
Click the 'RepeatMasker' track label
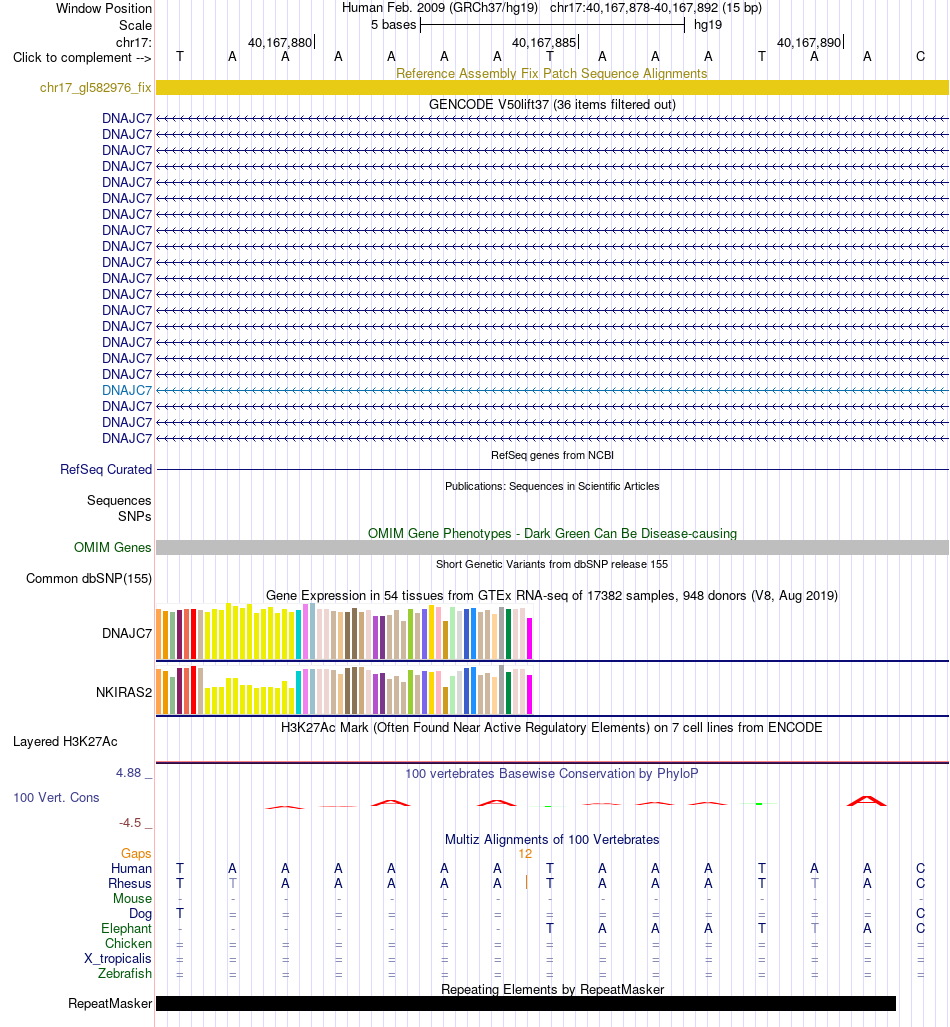110,1004
